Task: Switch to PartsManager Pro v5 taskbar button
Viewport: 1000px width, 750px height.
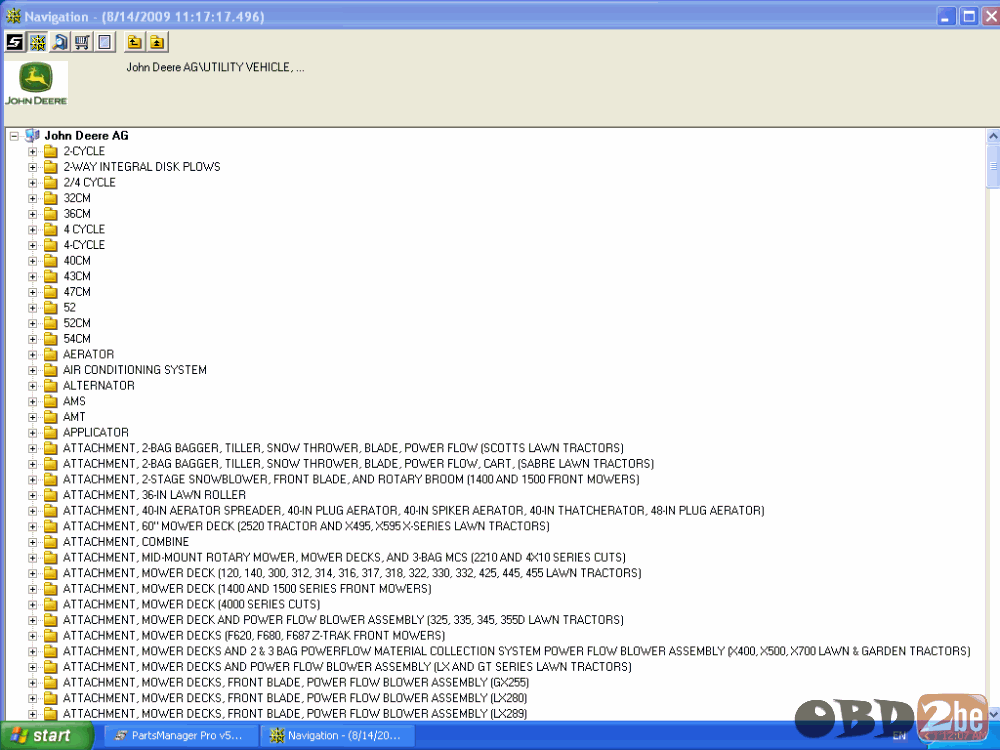Action: tap(182, 736)
